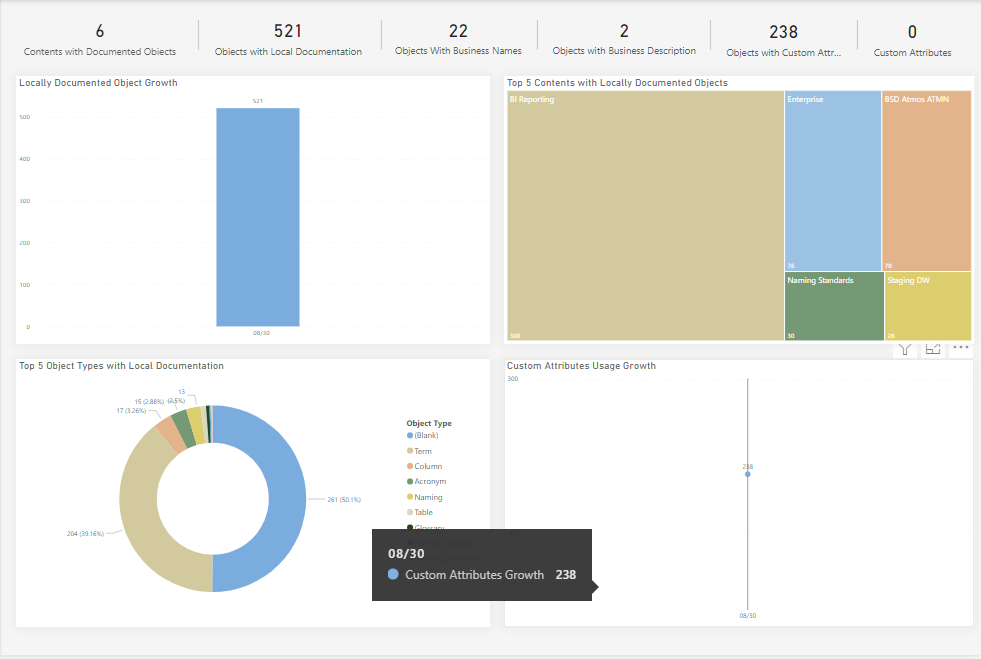Select Column in Object Type legend

click(427, 467)
